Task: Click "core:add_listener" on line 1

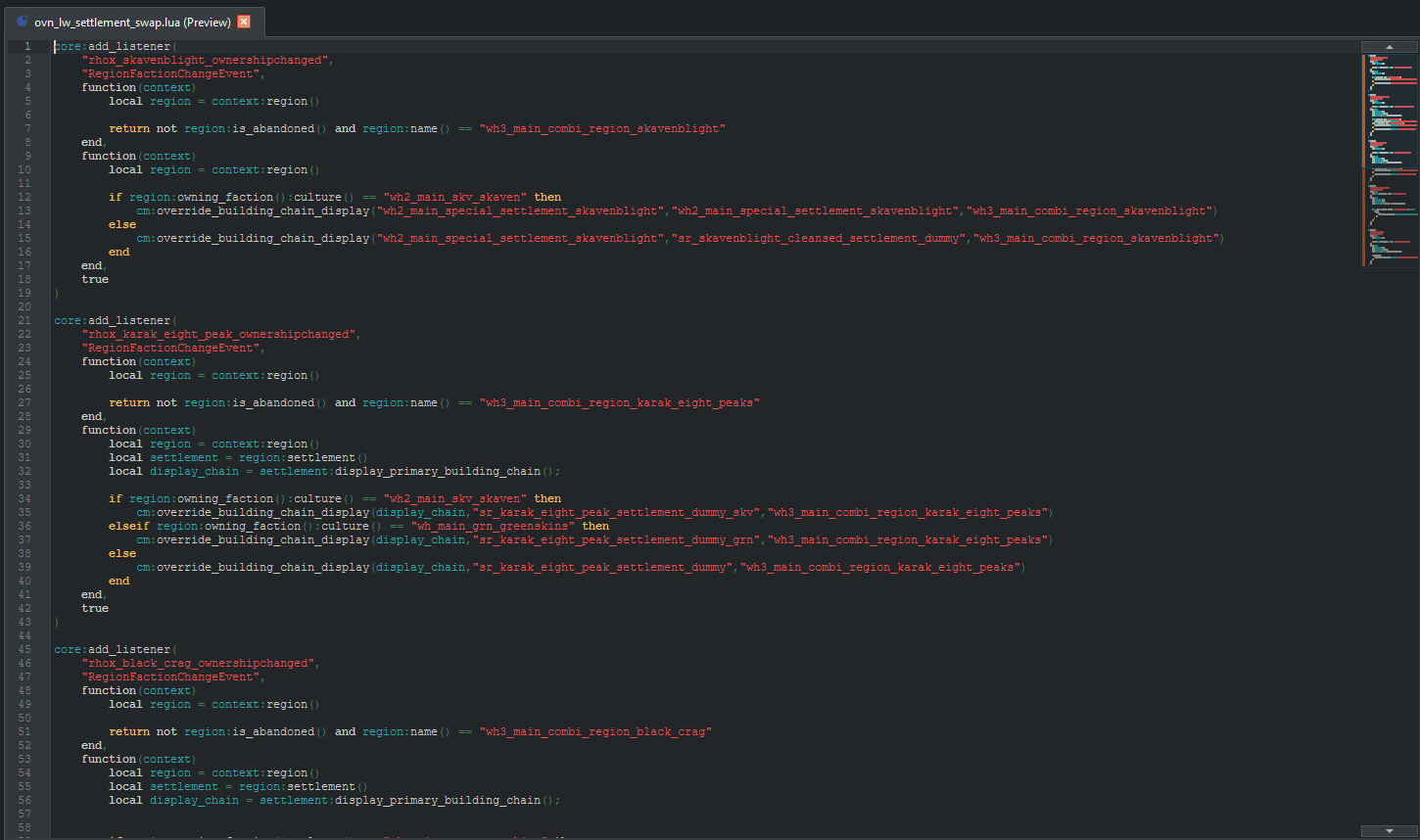Action: (113, 46)
